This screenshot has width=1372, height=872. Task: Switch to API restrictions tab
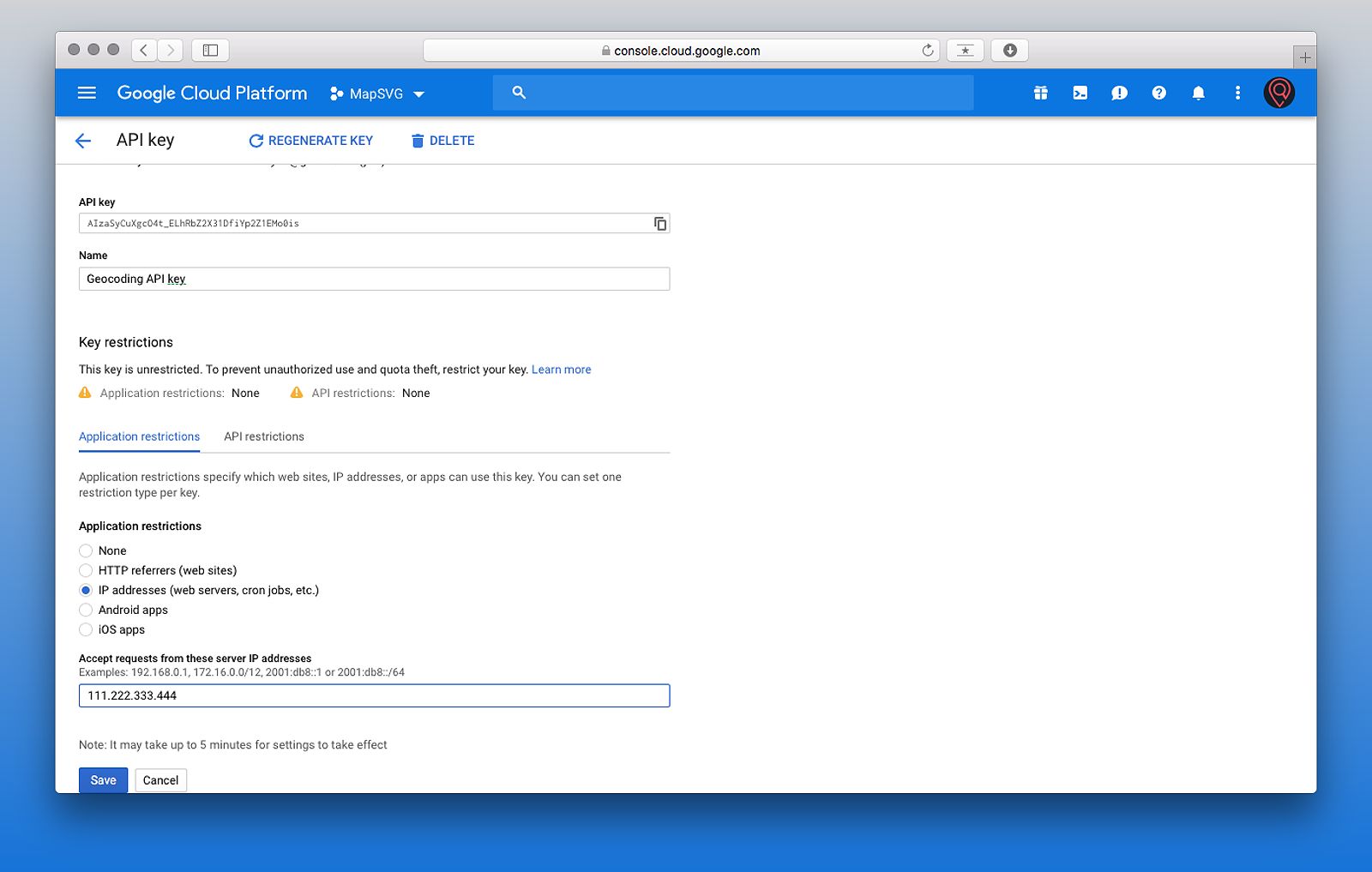point(264,436)
